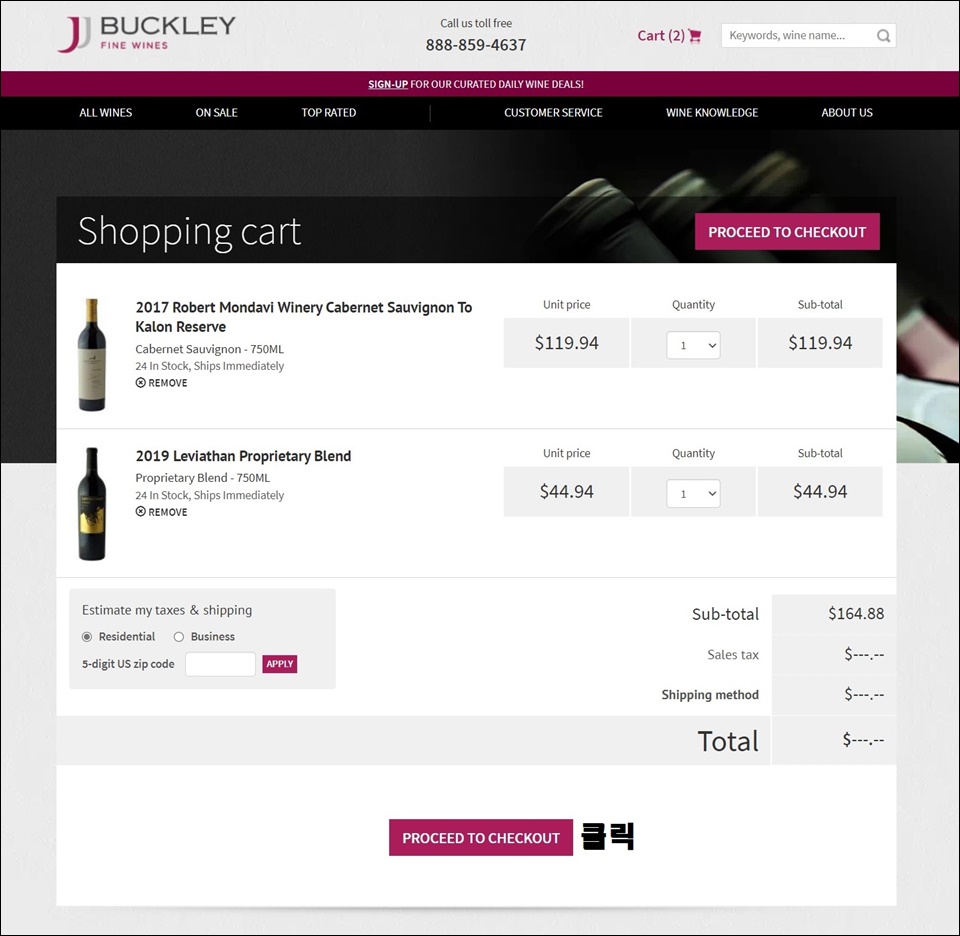Click the JJ Buckley Fine Wines logo
This screenshot has height=936, width=960.
[146, 34]
